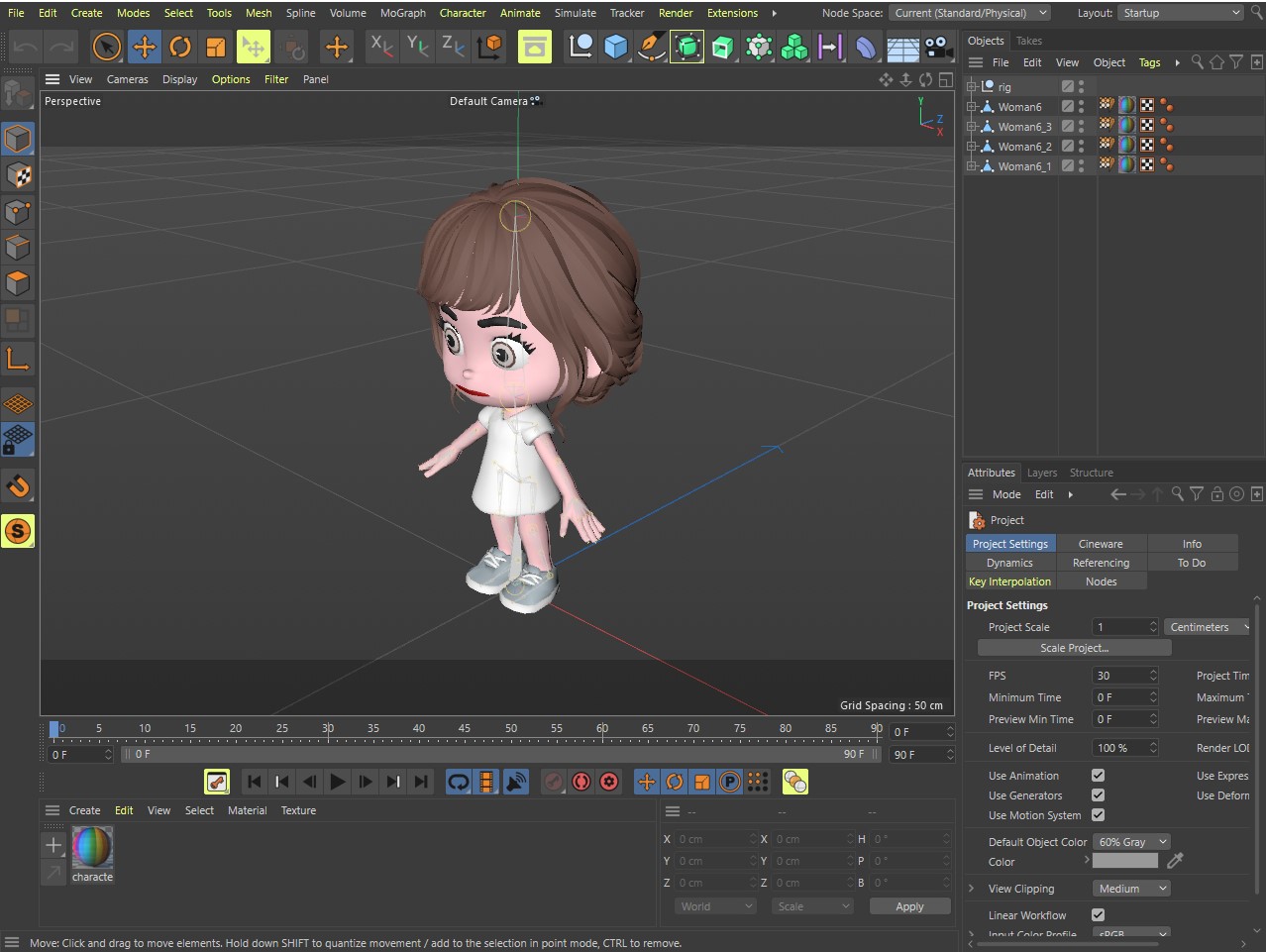This screenshot has width=1266, height=952.
Task: Expand the Woman6 object tree node
Action: coord(973,107)
